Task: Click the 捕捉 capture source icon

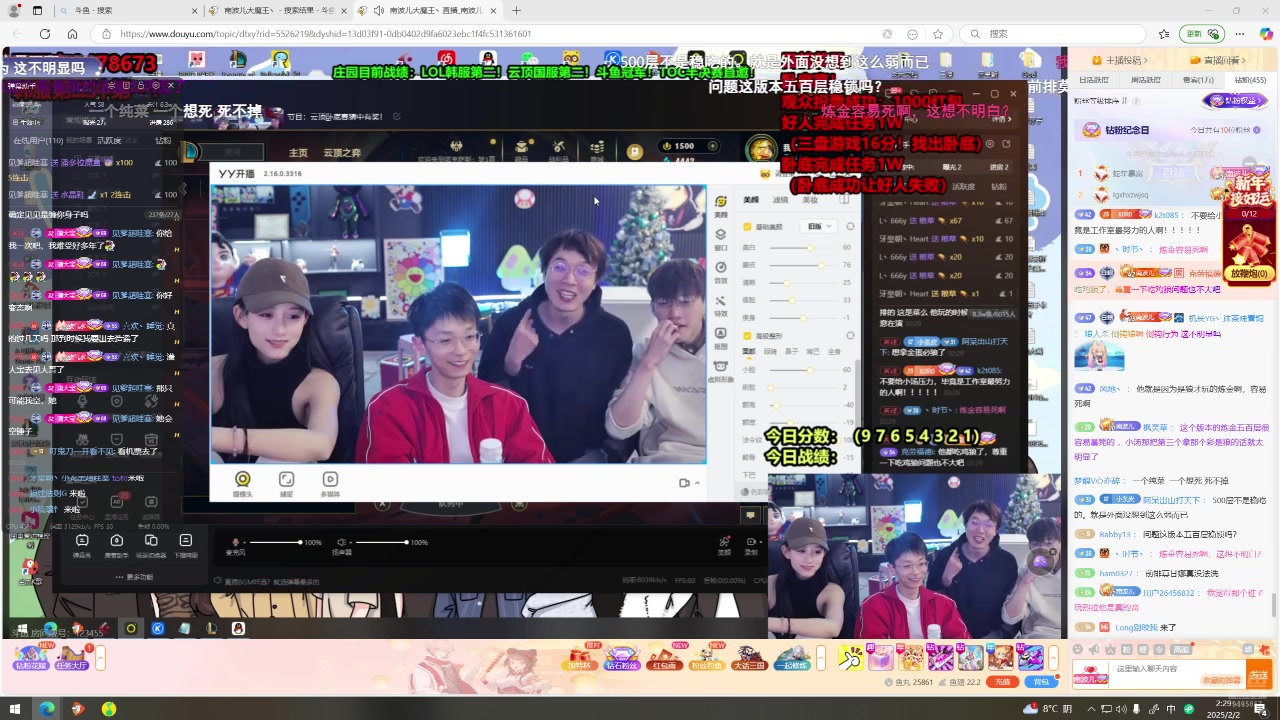Action: point(286,483)
